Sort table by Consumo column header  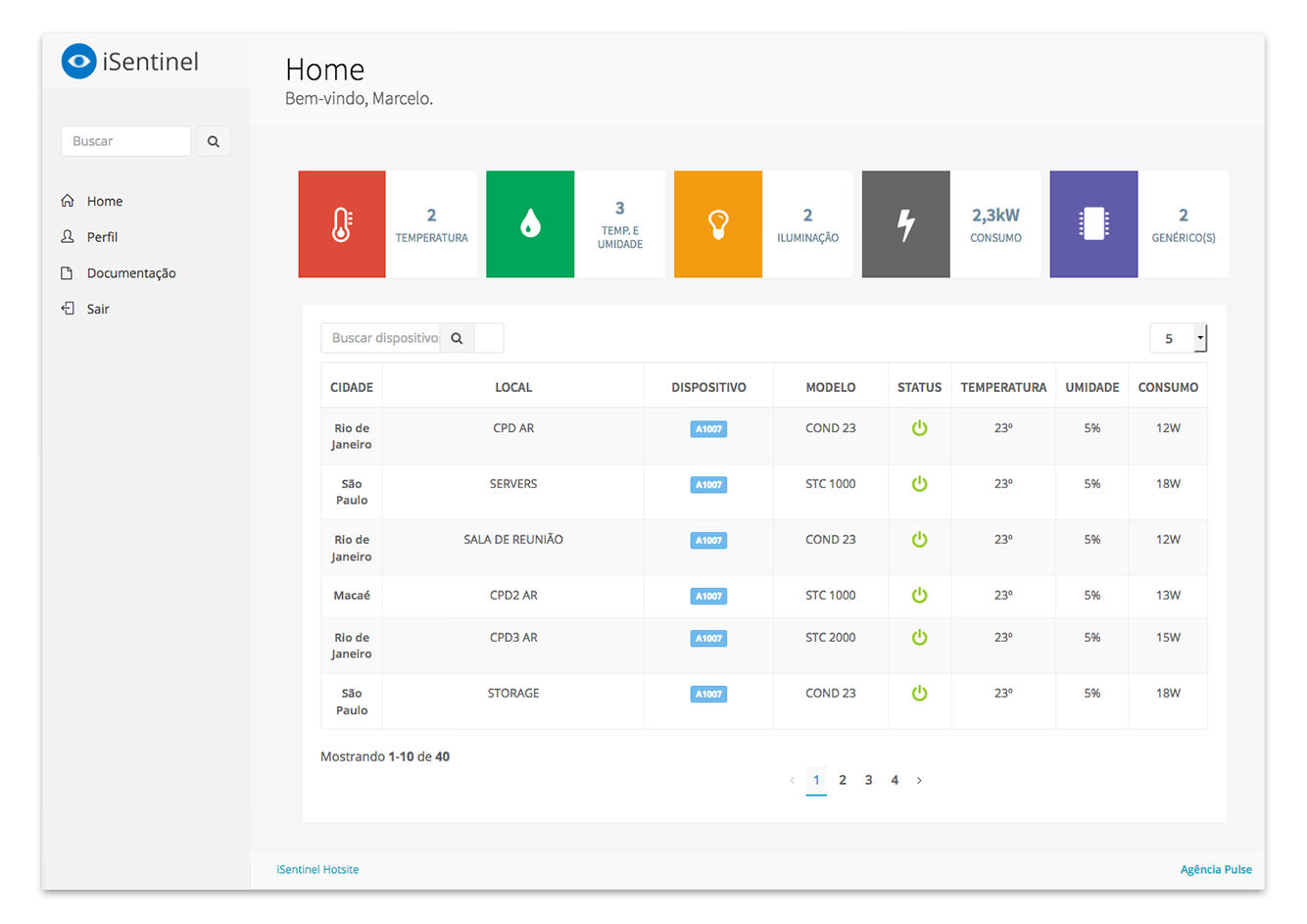pyautogui.click(x=1168, y=387)
